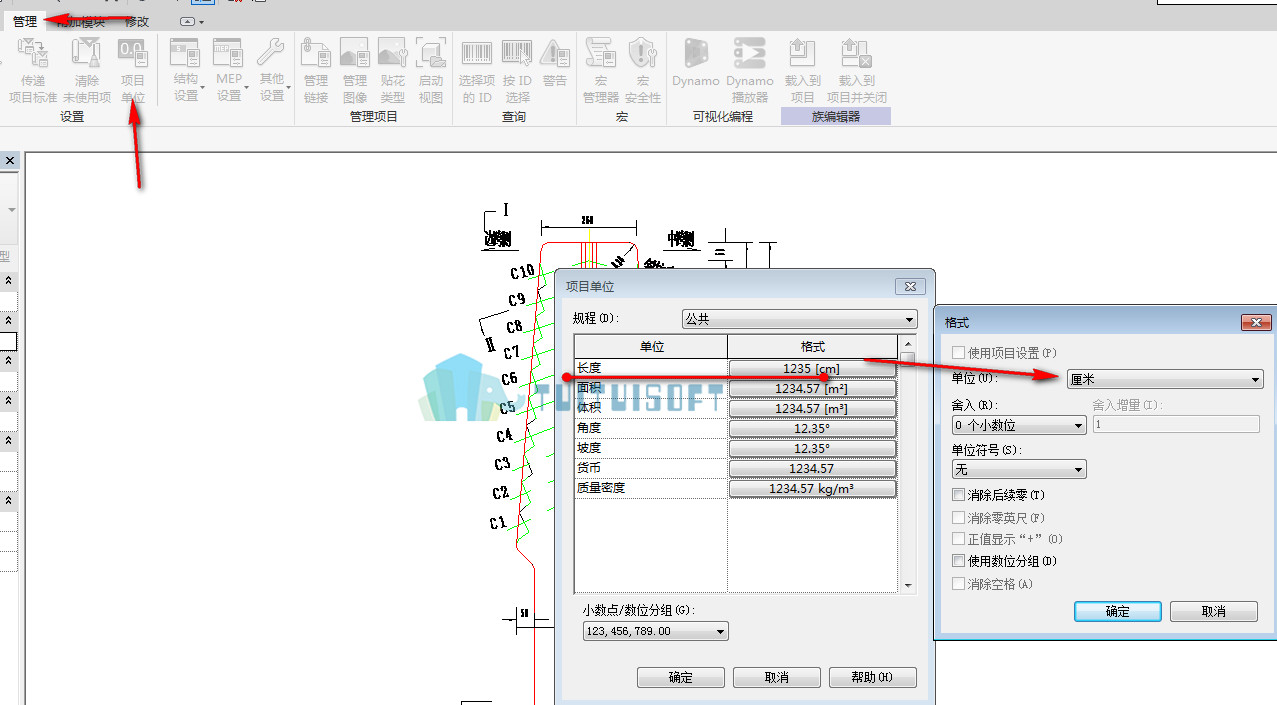Open the Warnings (警告) tool
The image size is (1277, 705).
click(x=555, y=62)
